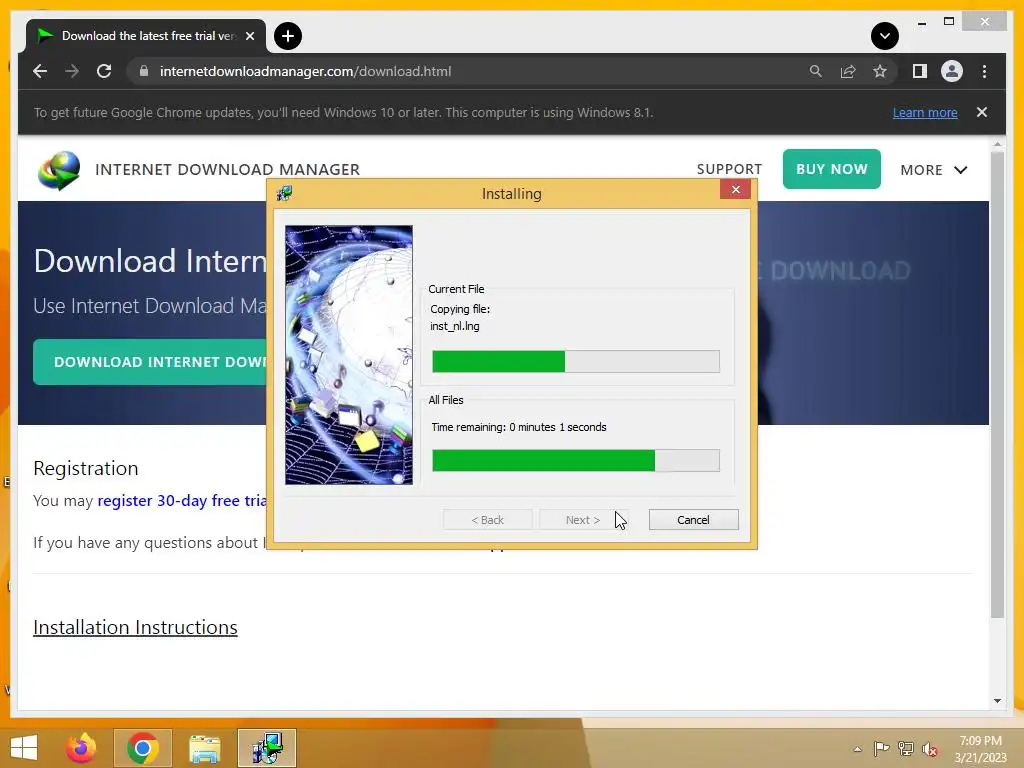Open the SUPPORT menu item

click(729, 169)
